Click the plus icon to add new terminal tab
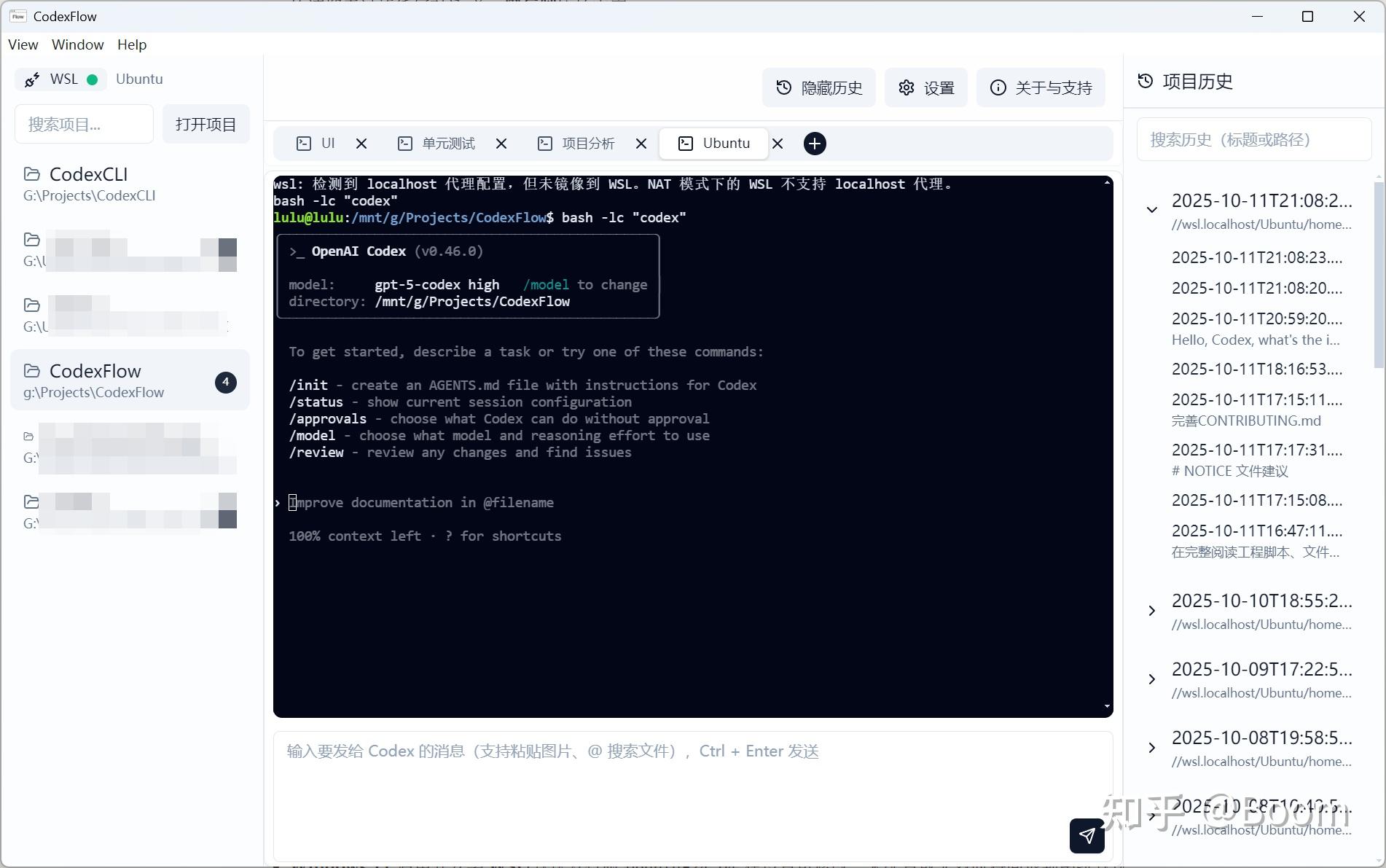Screen dimensions: 1386x868 (814, 144)
